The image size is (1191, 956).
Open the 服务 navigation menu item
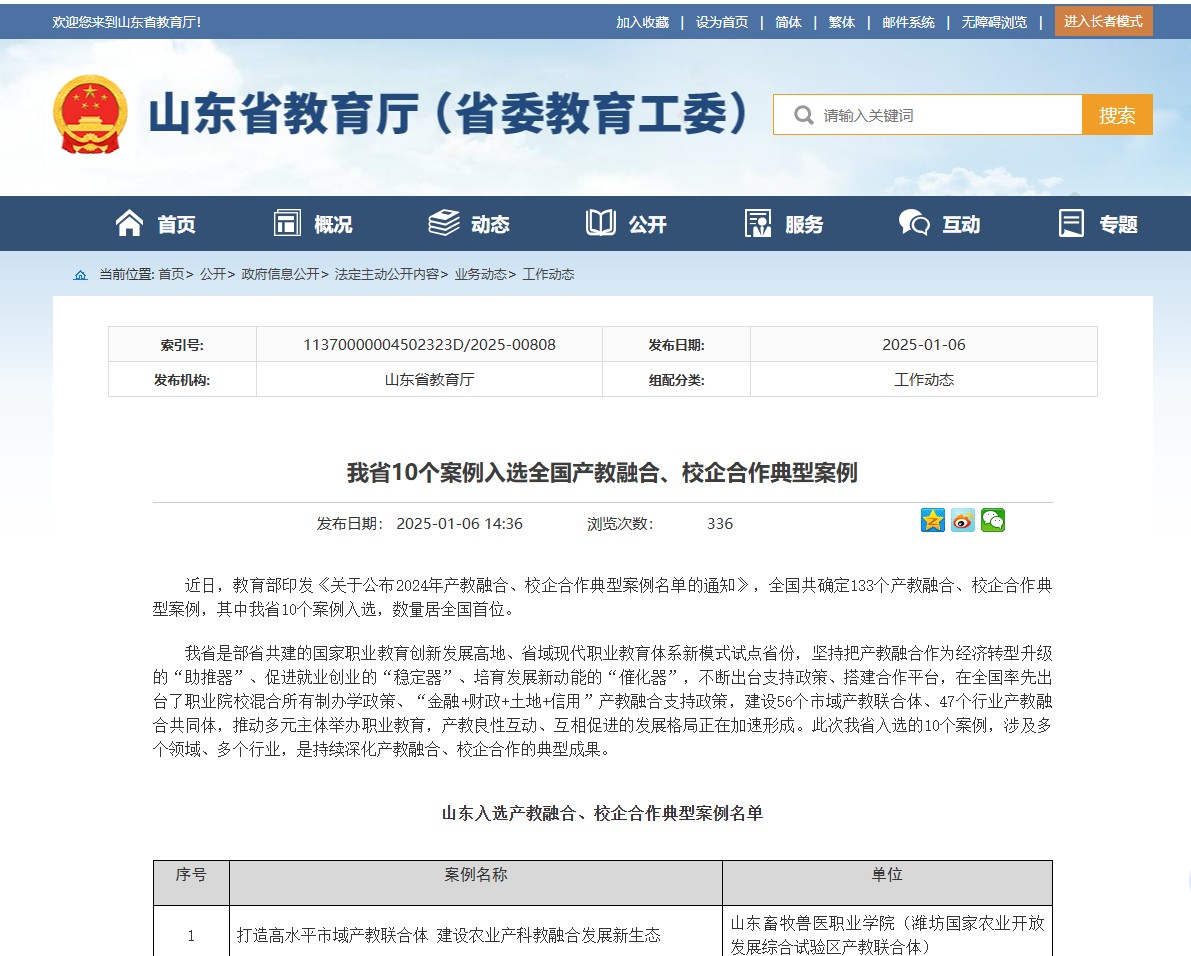[x=804, y=224]
